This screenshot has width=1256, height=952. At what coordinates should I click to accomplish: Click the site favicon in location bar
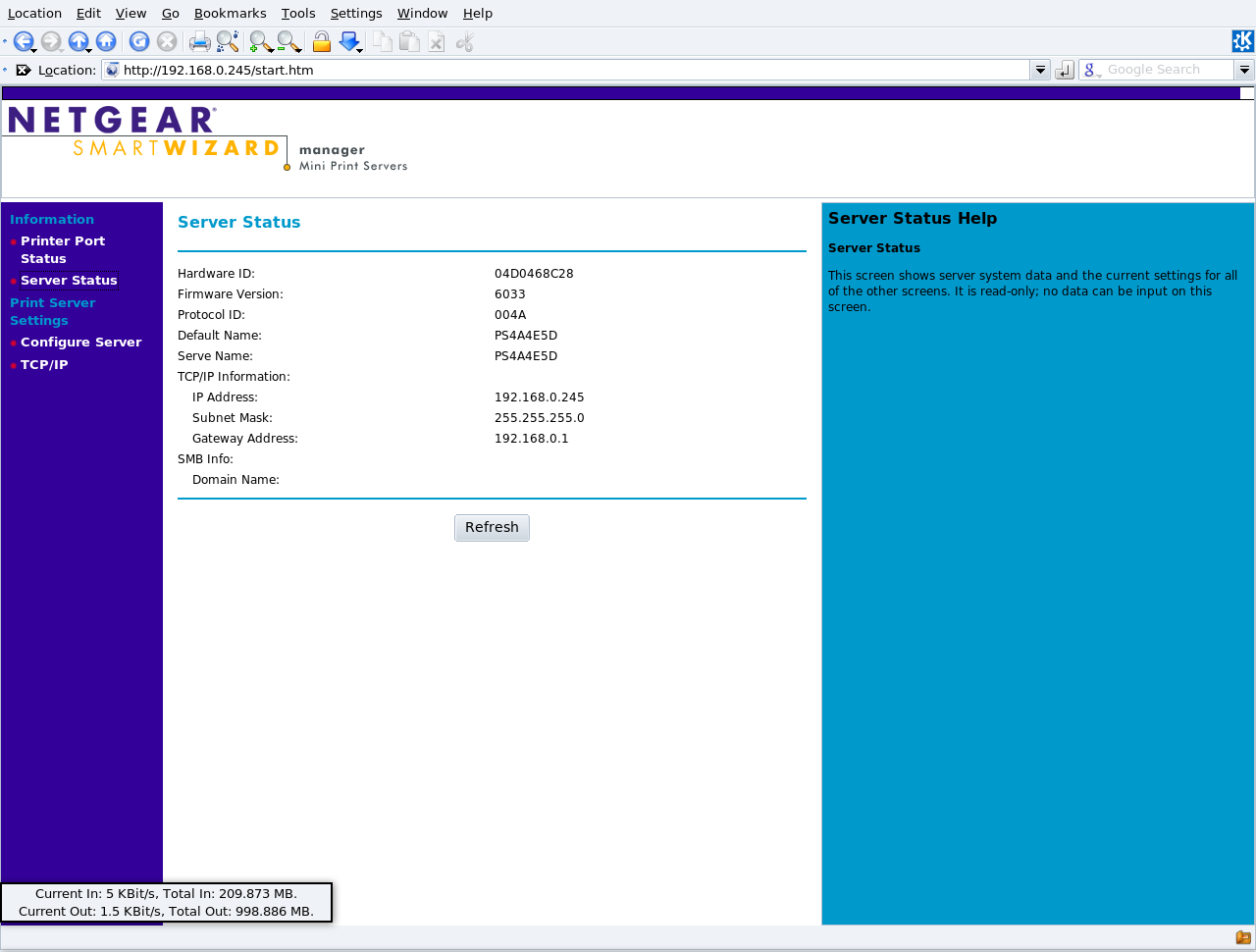pyautogui.click(x=113, y=70)
